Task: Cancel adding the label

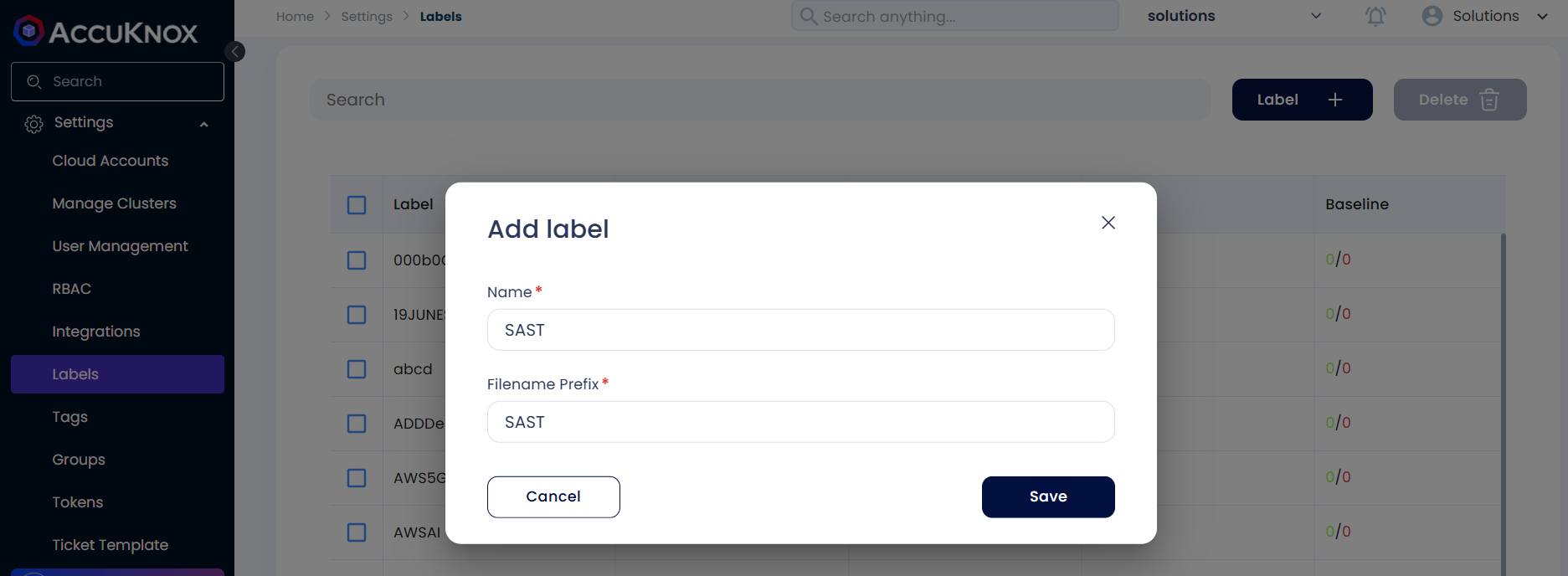Action: [553, 497]
